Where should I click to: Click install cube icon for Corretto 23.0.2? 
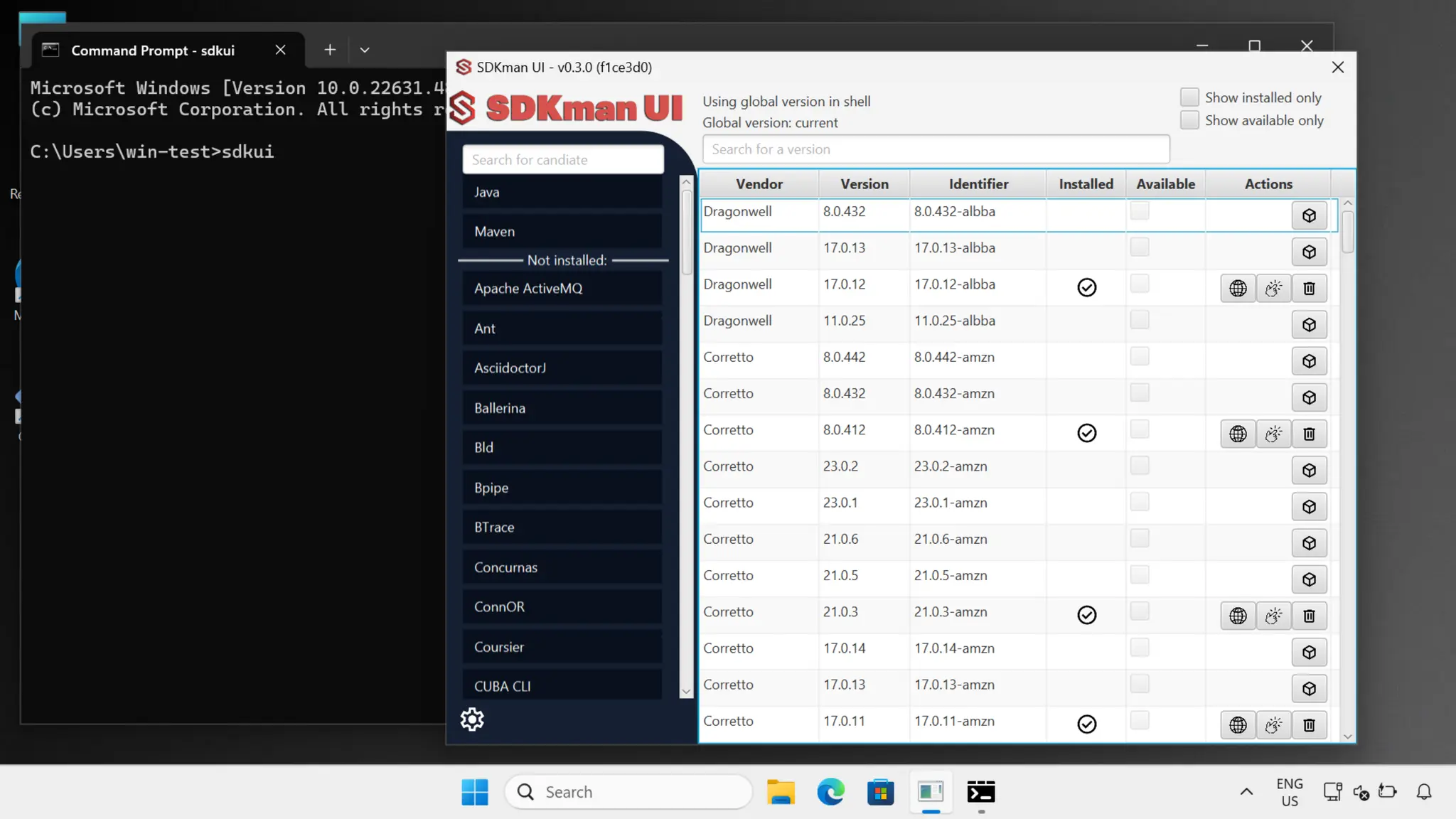coord(1309,470)
